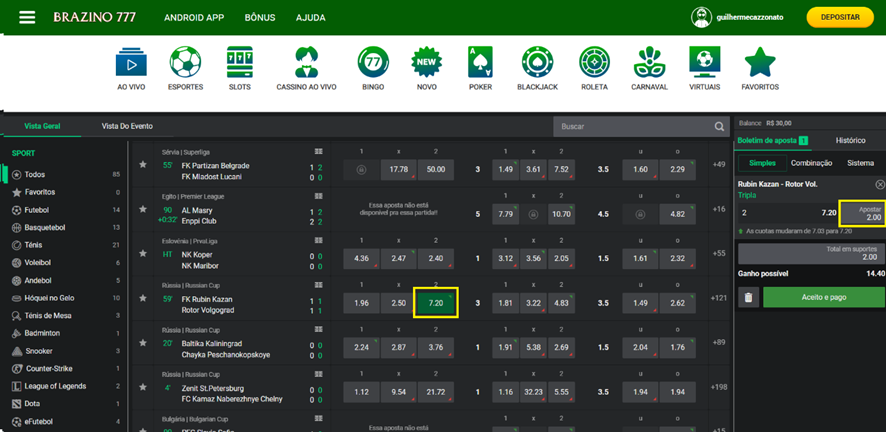This screenshot has width=886, height=432.
Task: Click the user avatar icon
Action: [701, 18]
